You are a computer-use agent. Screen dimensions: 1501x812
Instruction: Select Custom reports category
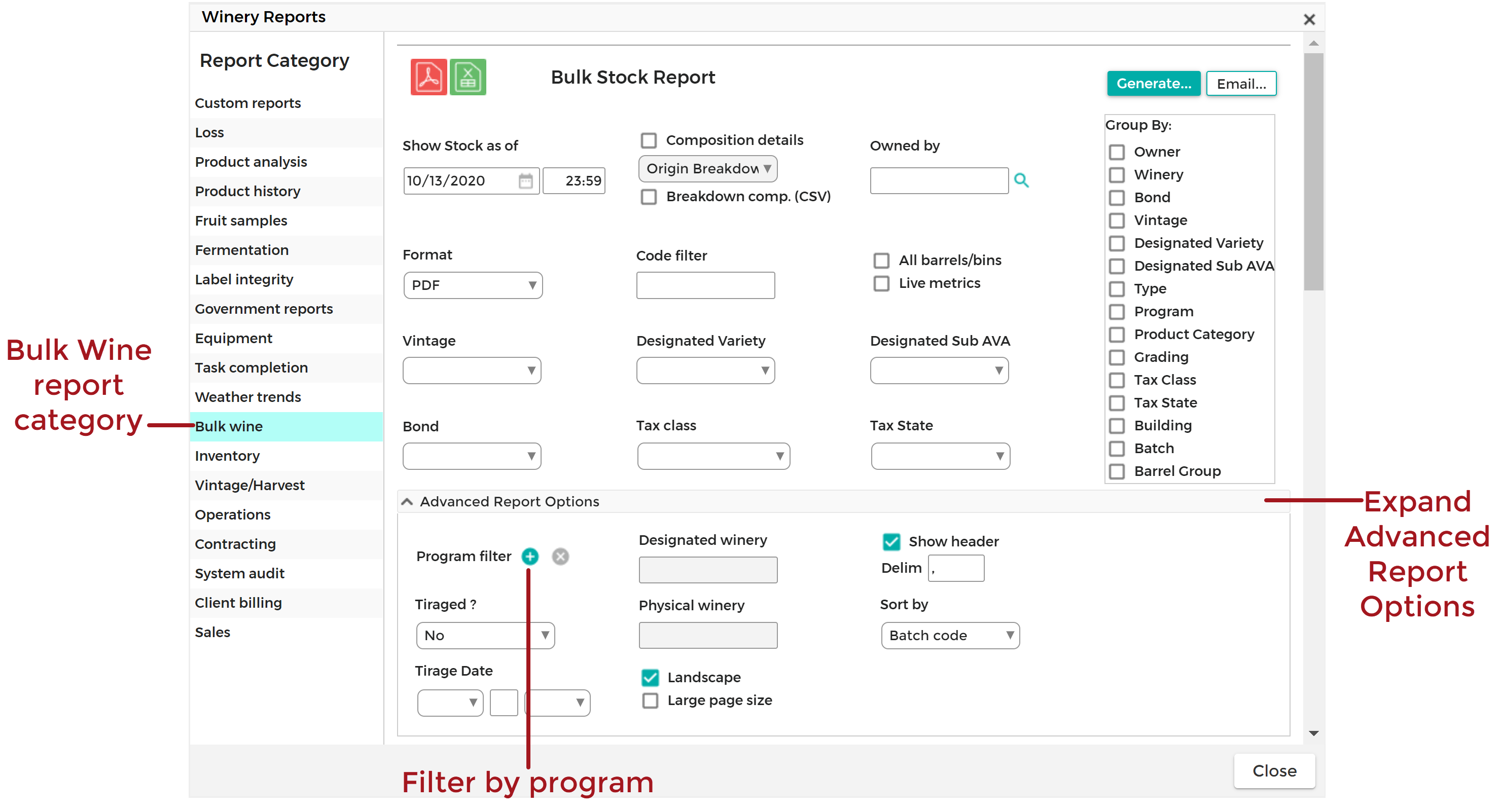tap(286, 103)
